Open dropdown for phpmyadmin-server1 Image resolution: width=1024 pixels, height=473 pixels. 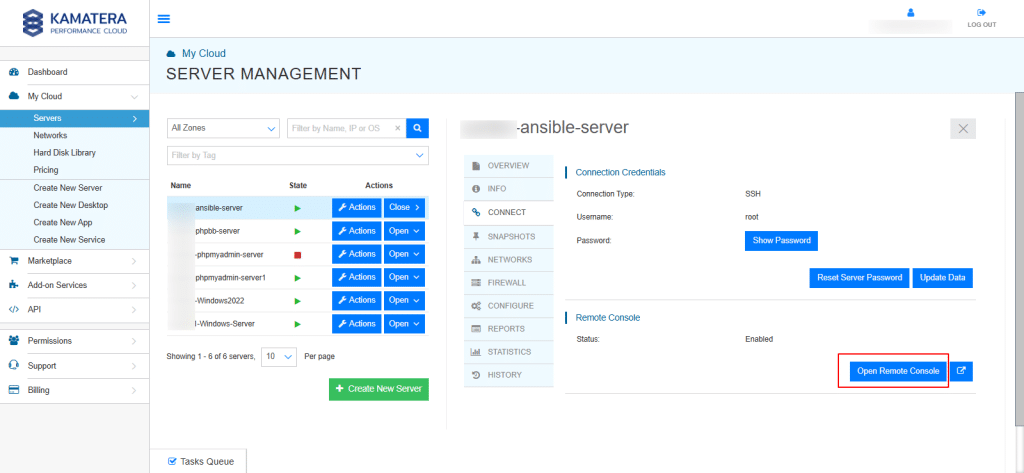click(404, 277)
